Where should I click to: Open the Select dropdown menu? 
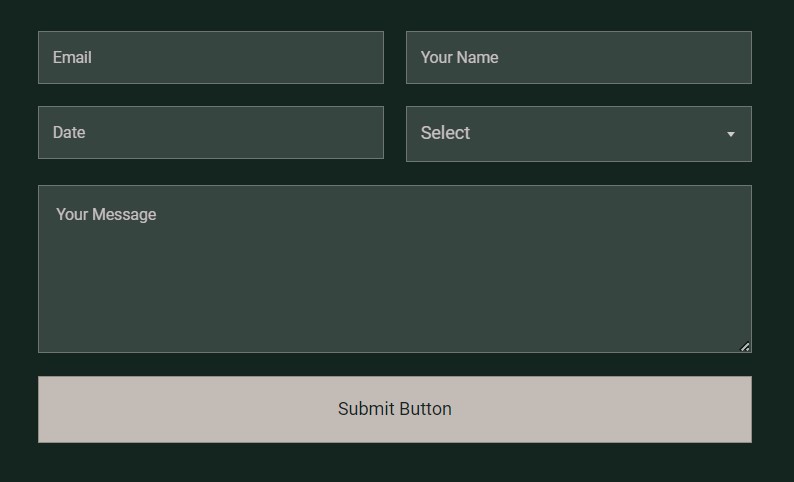coord(578,134)
